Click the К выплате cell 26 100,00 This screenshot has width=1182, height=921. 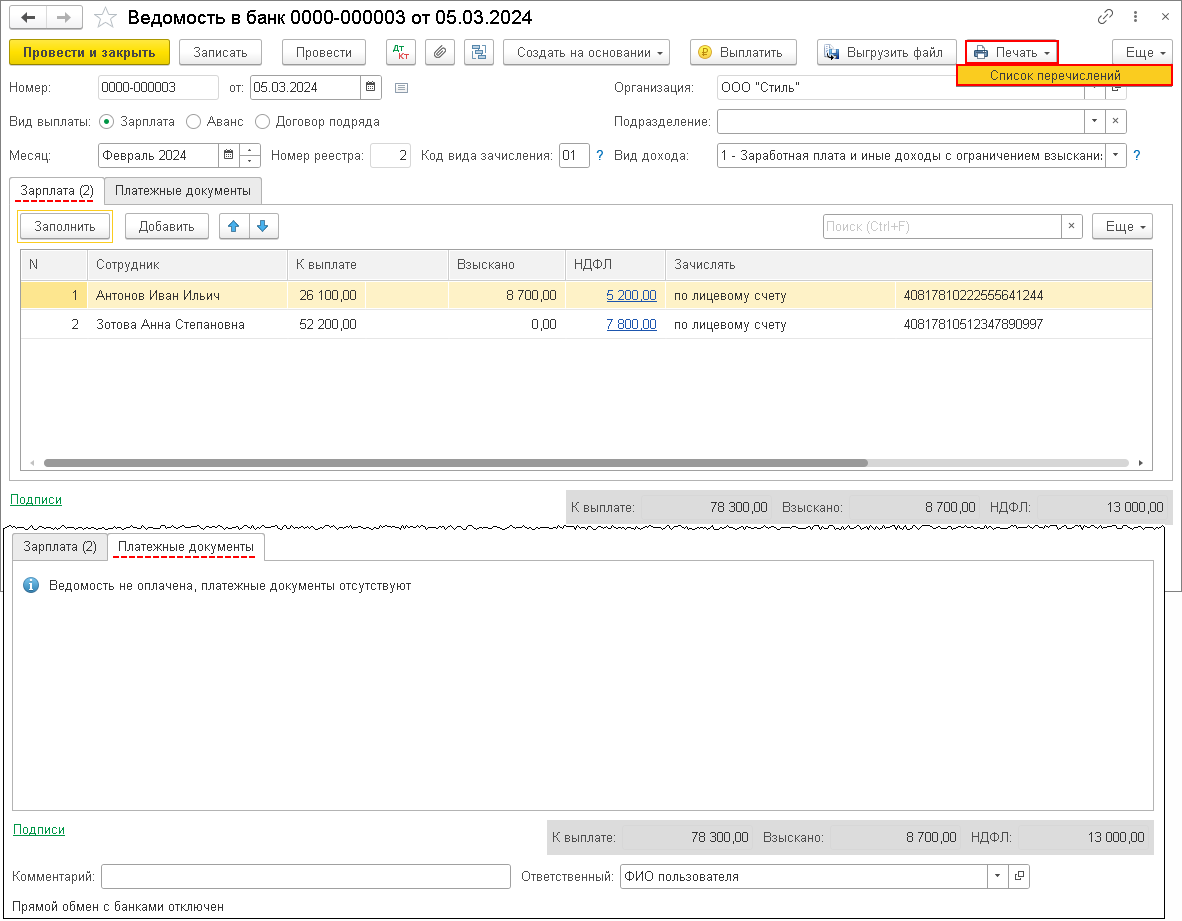pos(327,295)
